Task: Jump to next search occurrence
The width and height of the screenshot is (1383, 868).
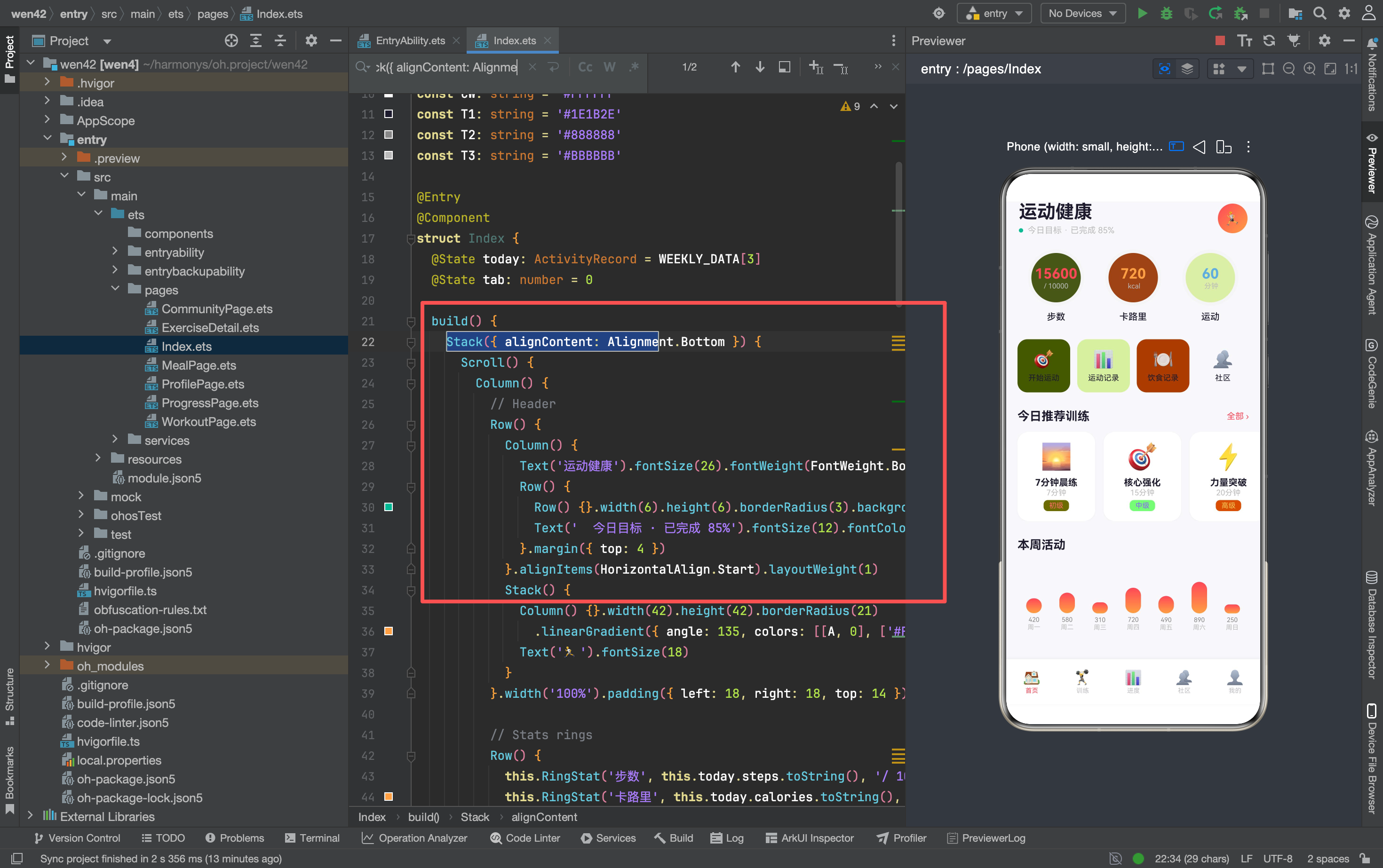Action: click(x=760, y=67)
